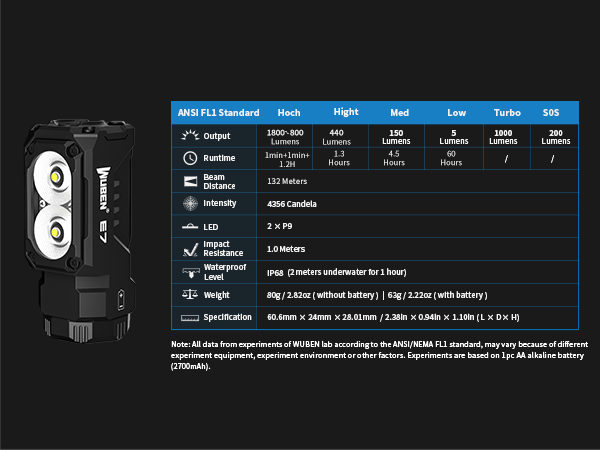600x450 pixels.
Task: Select the 'SOS' column header
Action: point(551,112)
